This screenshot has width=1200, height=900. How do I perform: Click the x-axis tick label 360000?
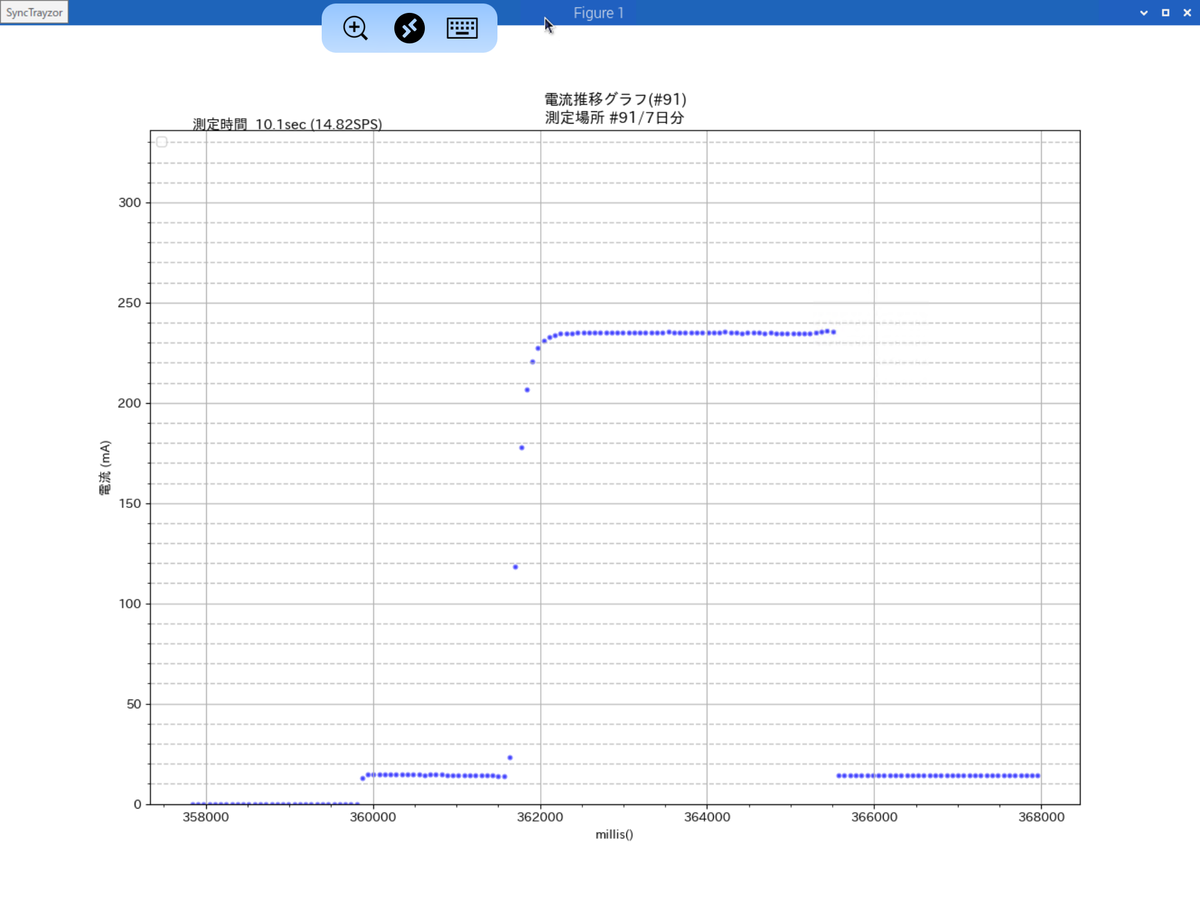pyautogui.click(x=373, y=816)
